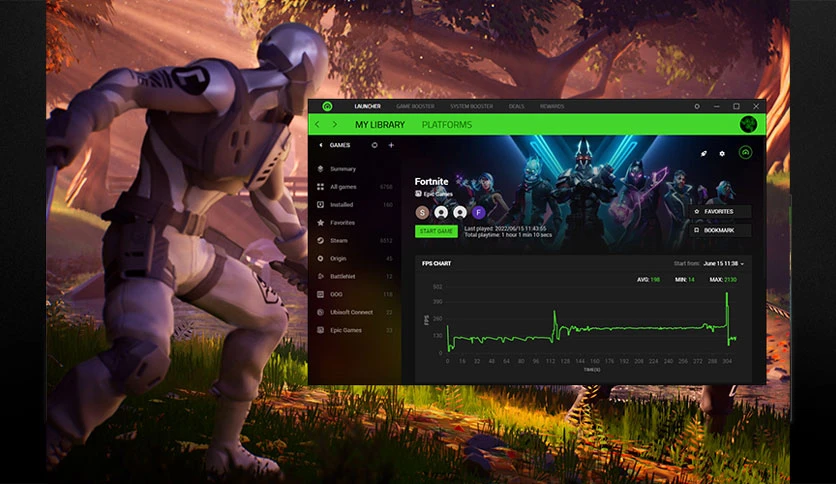Click the Razer Cortex logo icon
This screenshot has height=484, width=836.
pos(327,106)
